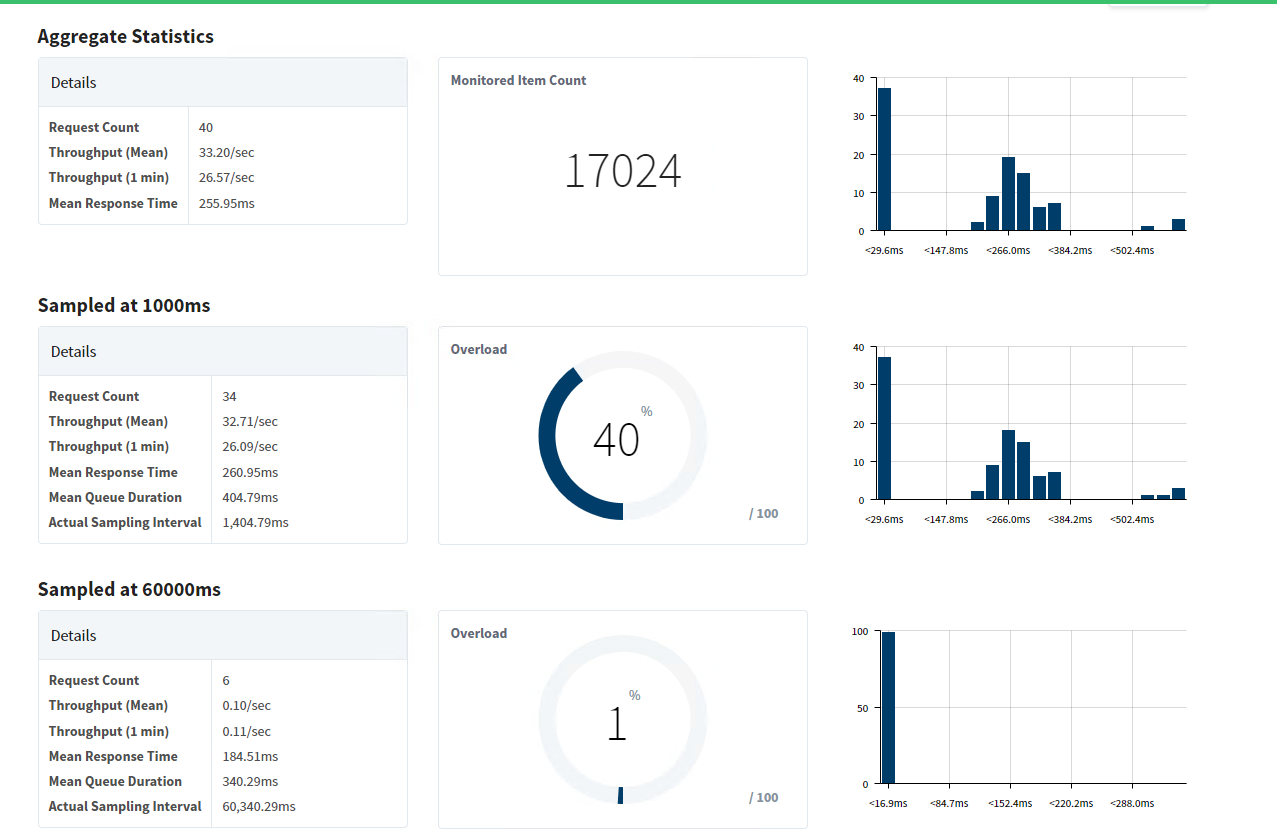Click the Sampled at 60000ms heading
Screen dimensions: 1277x837
tap(129, 589)
